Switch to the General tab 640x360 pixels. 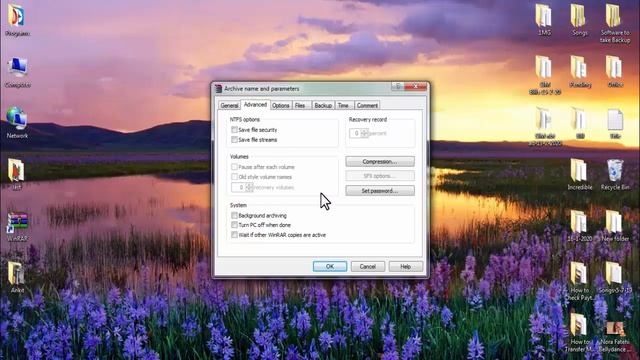(229, 105)
